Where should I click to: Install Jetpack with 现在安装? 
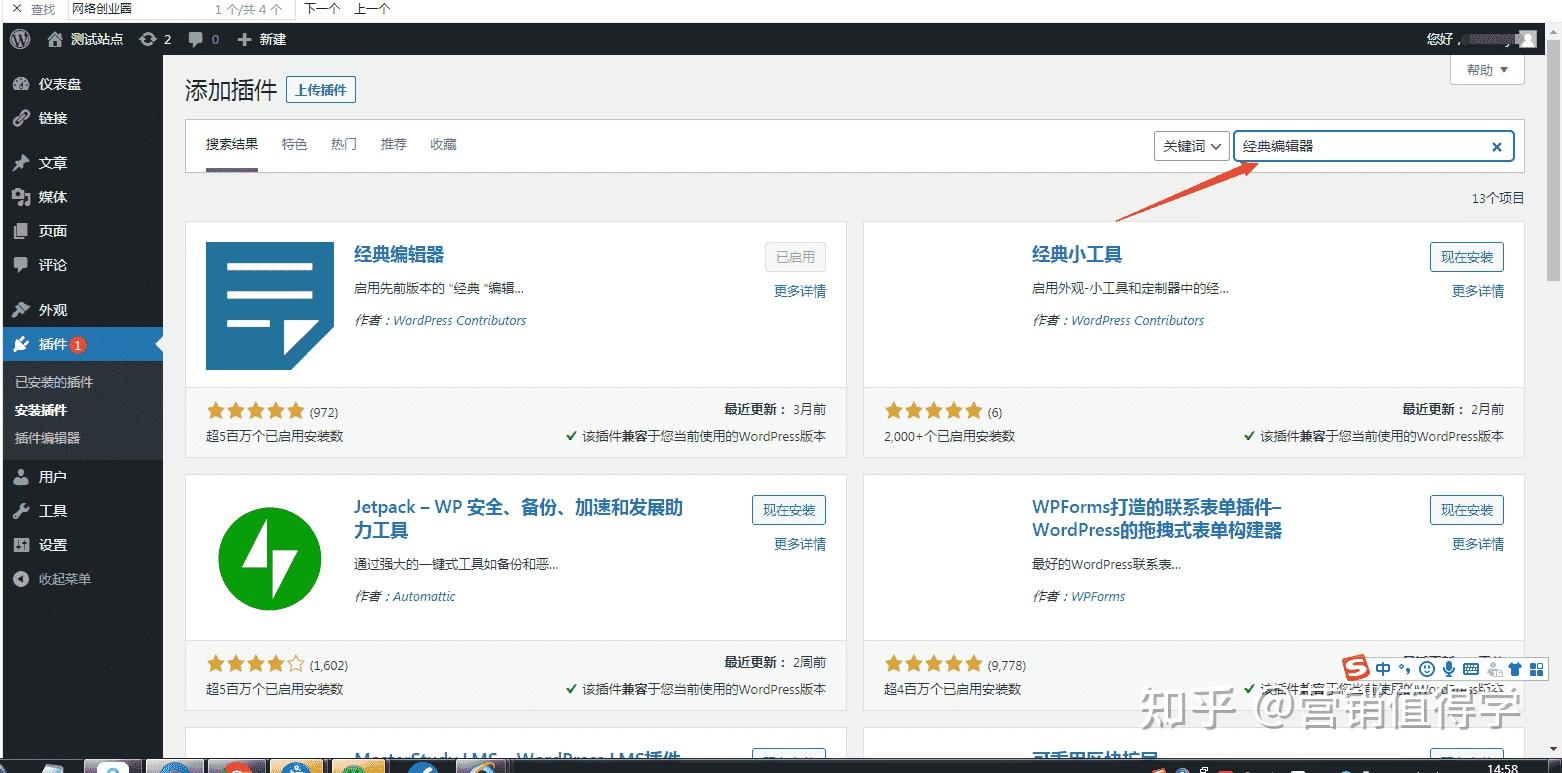point(788,510)
